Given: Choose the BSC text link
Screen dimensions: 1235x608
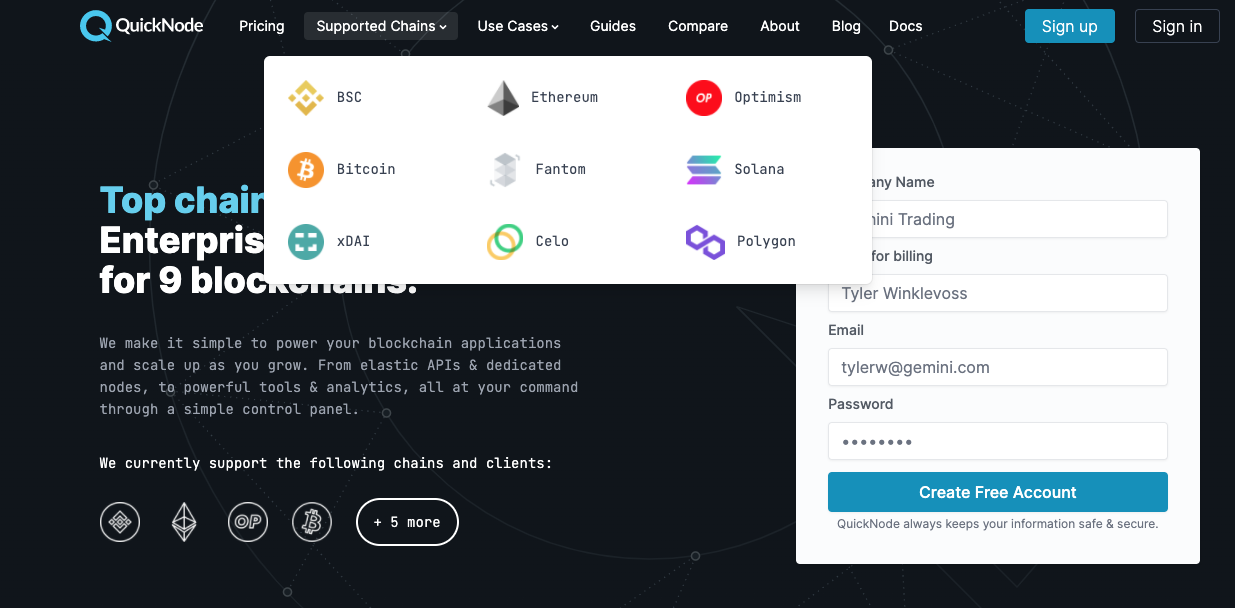Looking at the screenshot, I should pos(349,97).
